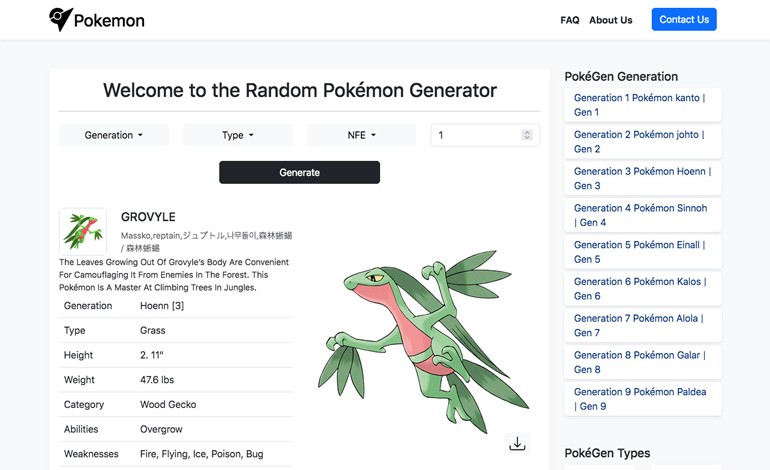This screenshot has height=470, width=770.
Task: Expand the NFE dropdown
Action: [361, 135]
